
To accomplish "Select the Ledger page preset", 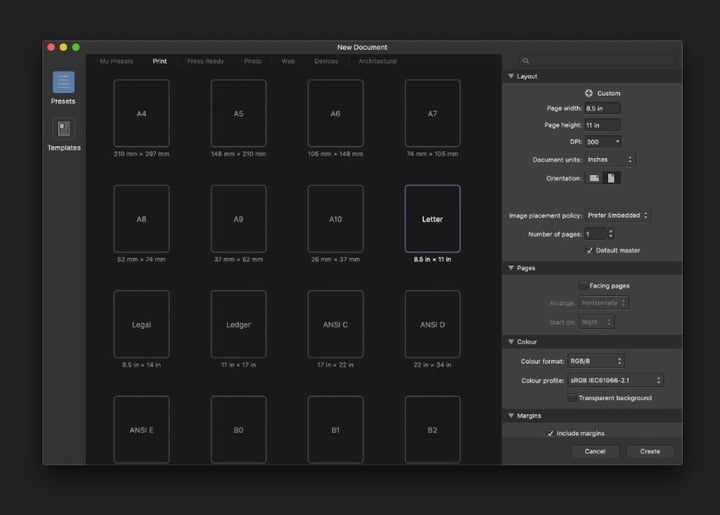I will [238, 324].
